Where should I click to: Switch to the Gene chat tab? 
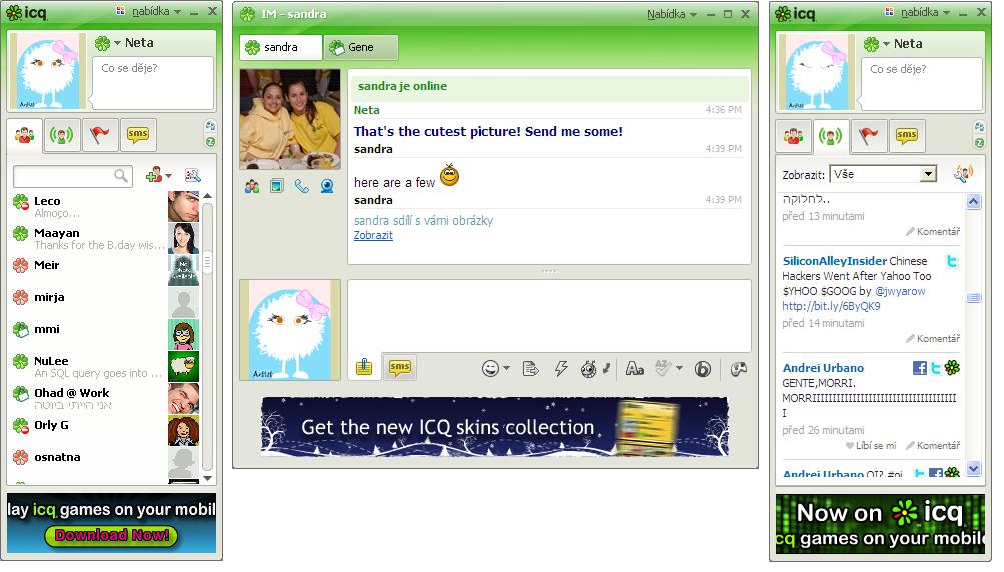tap(361, 47)
